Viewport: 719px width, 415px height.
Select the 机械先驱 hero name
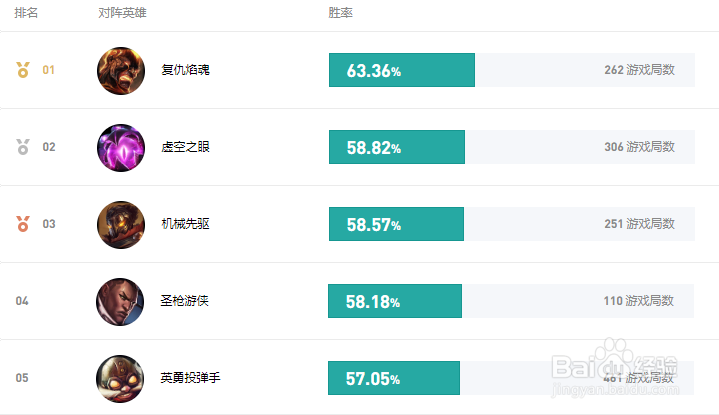(185, 224)
